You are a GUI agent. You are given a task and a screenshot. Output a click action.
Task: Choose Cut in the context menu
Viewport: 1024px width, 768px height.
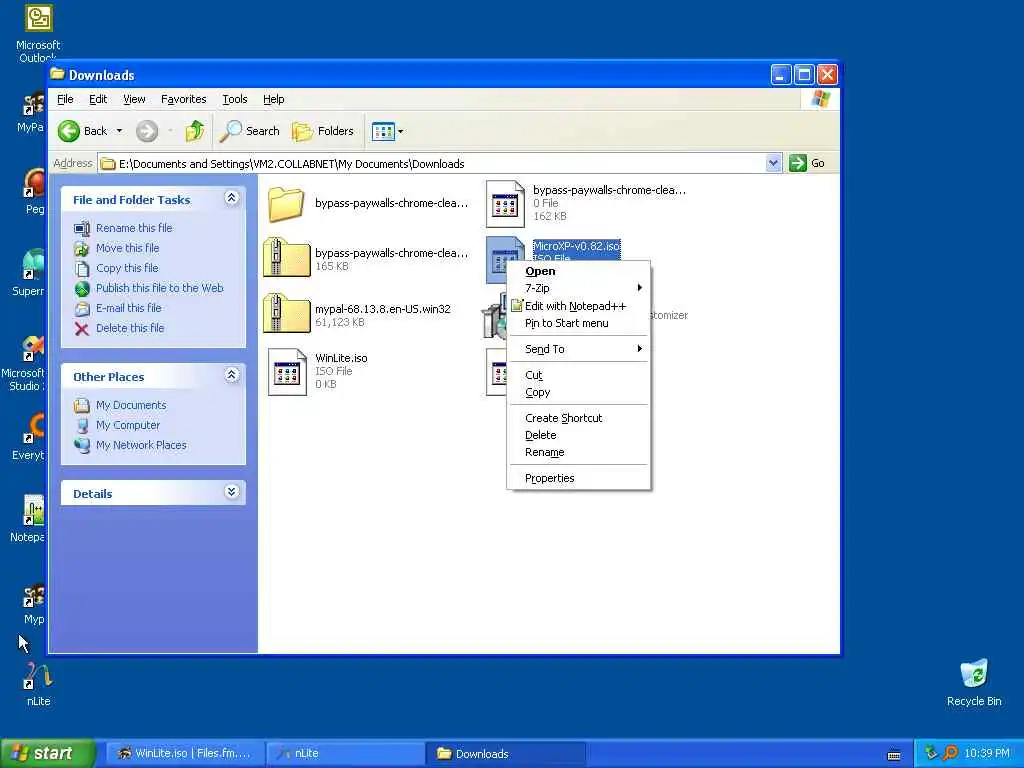point(579,375)
